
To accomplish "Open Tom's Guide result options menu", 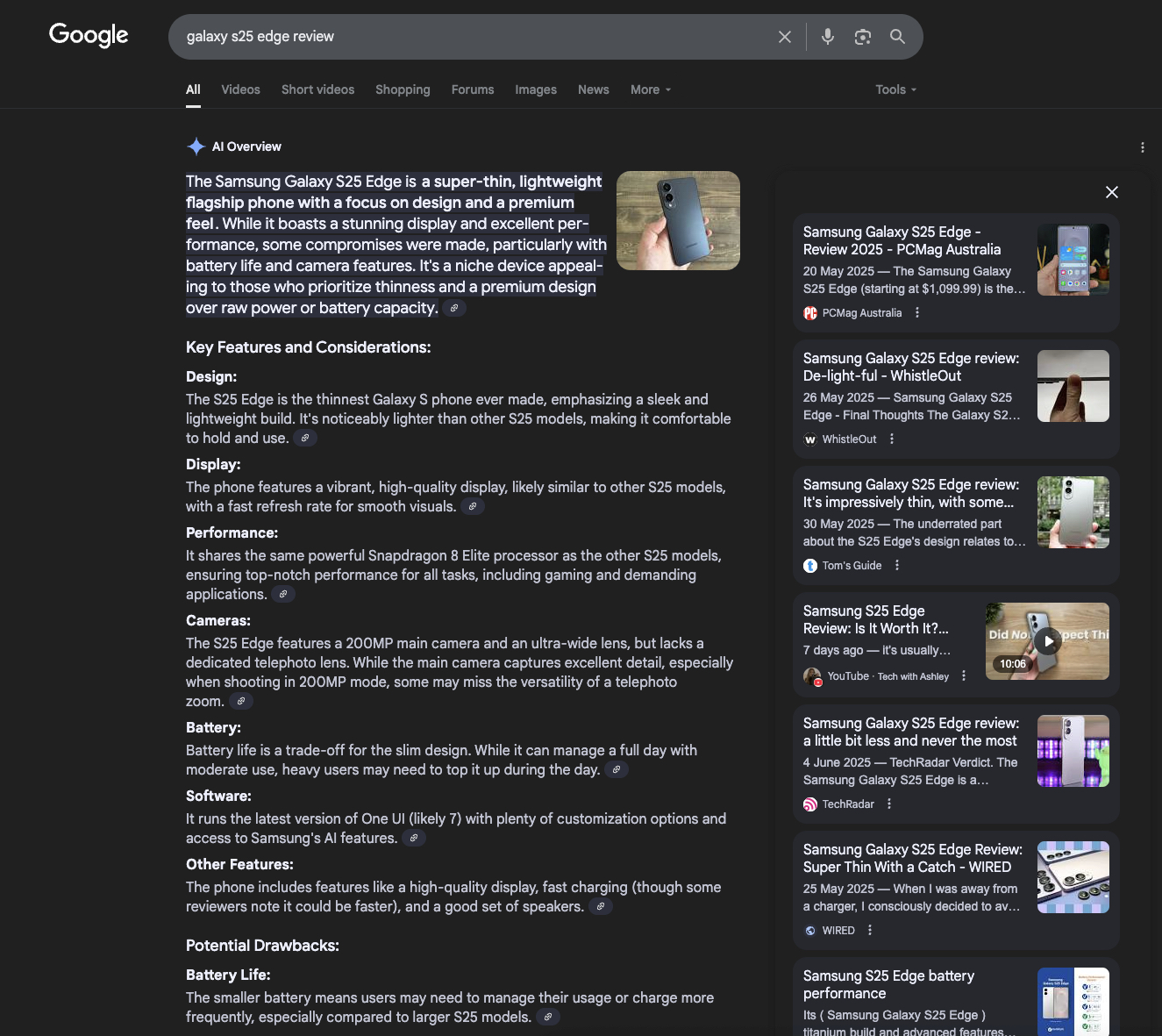I will 897,566.
